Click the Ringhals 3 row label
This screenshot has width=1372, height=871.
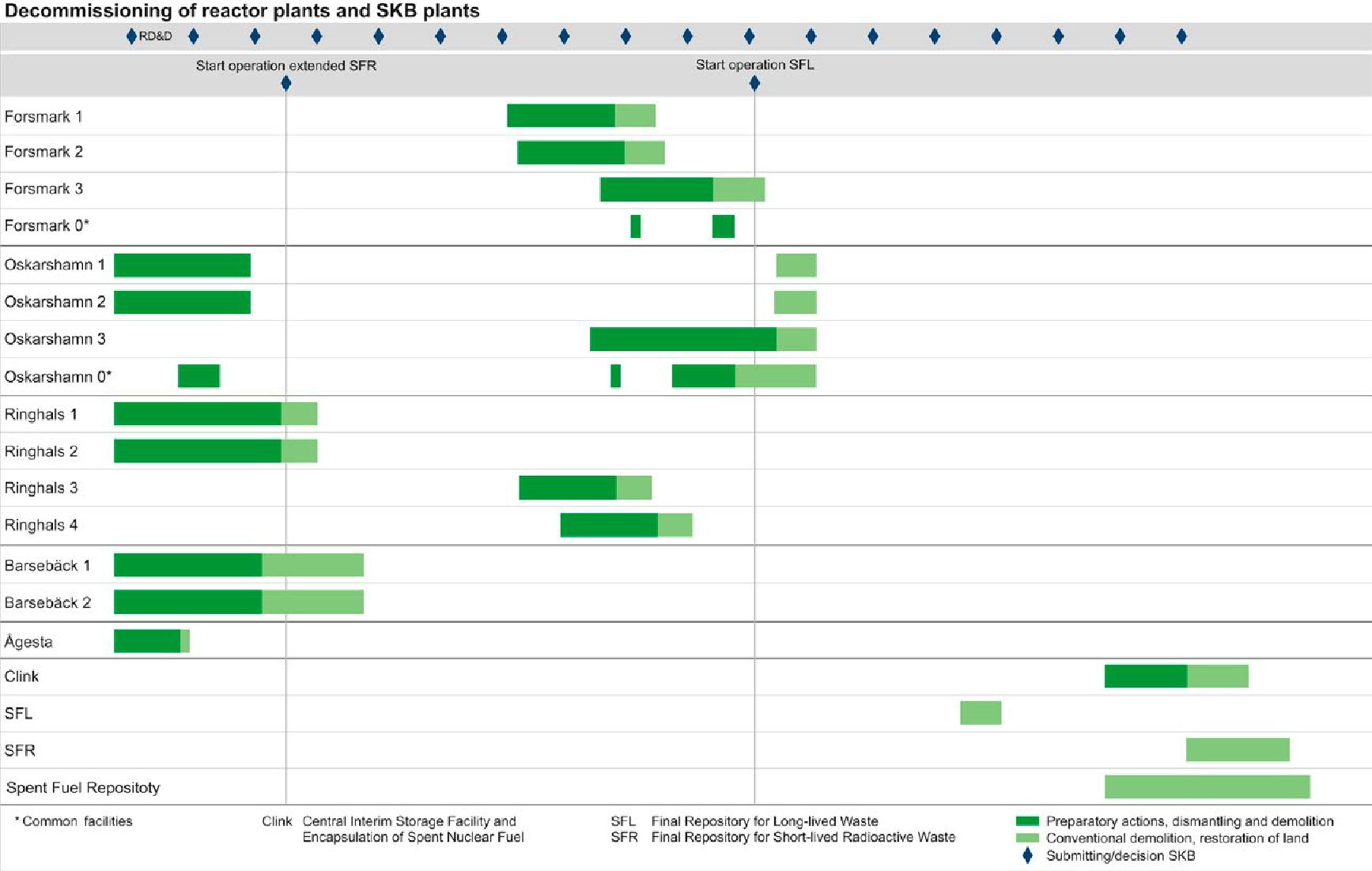click(41, 488)
